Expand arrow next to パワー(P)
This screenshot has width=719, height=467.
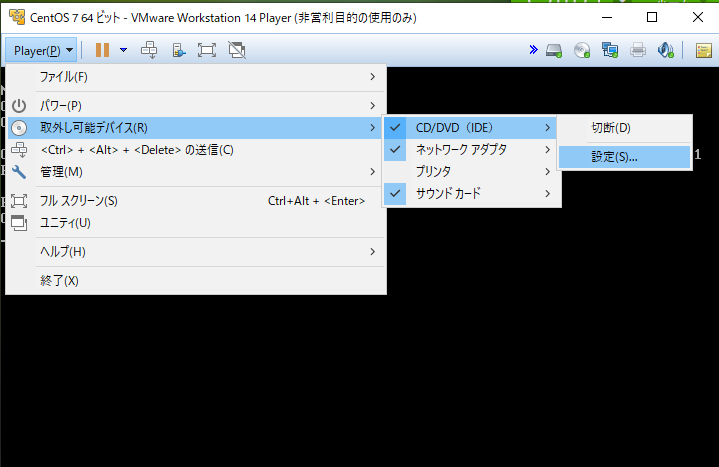point(373,106)
